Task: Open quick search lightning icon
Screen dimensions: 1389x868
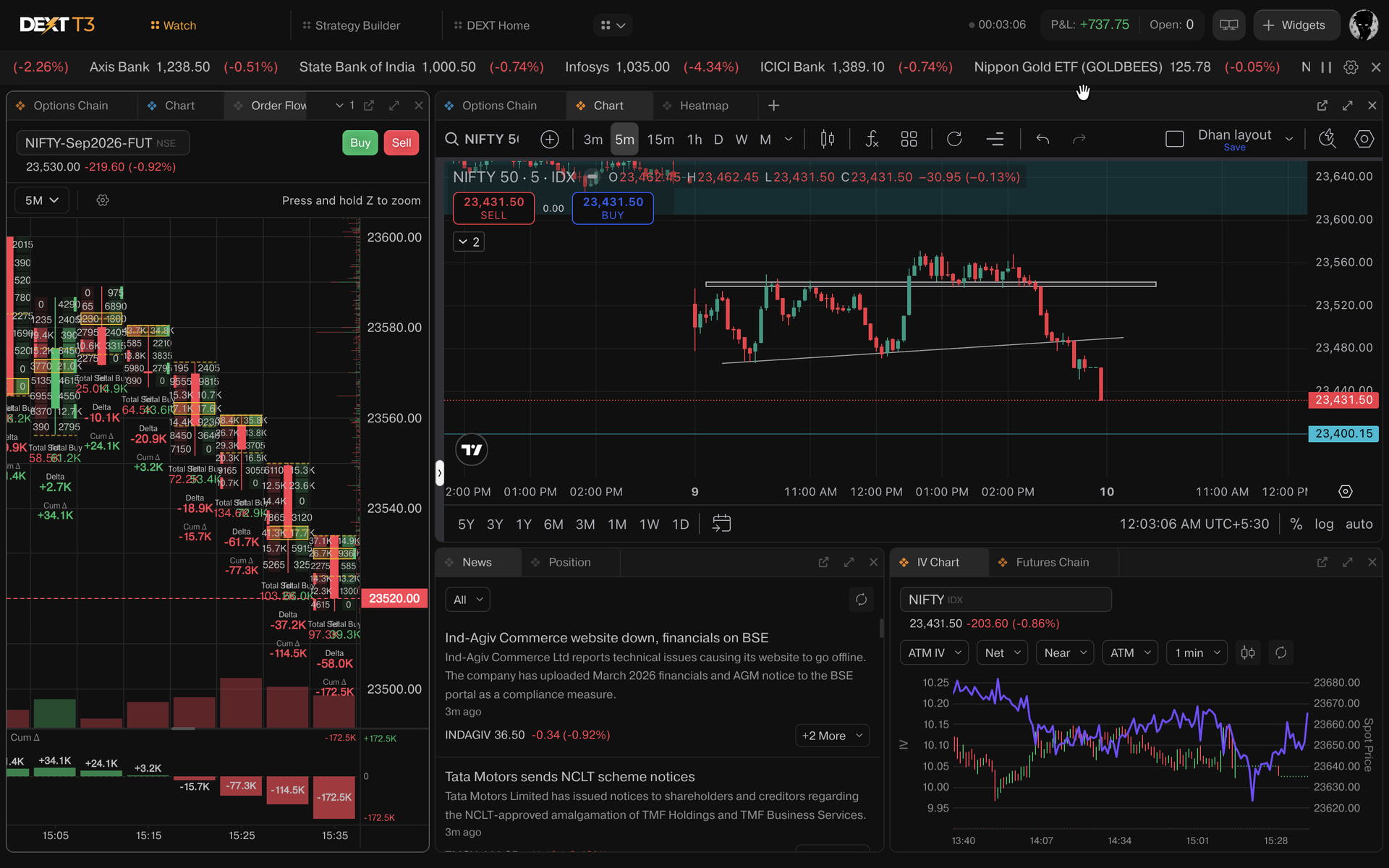Action: (x=1328, y=139)
